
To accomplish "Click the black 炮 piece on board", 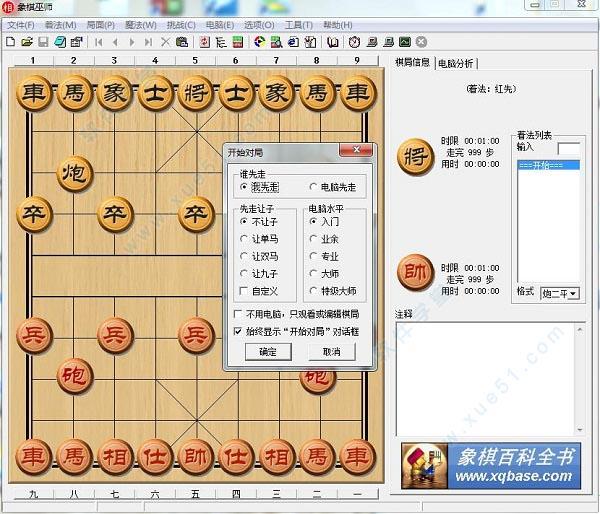I will pyautogui.click(x=75, y=173).
